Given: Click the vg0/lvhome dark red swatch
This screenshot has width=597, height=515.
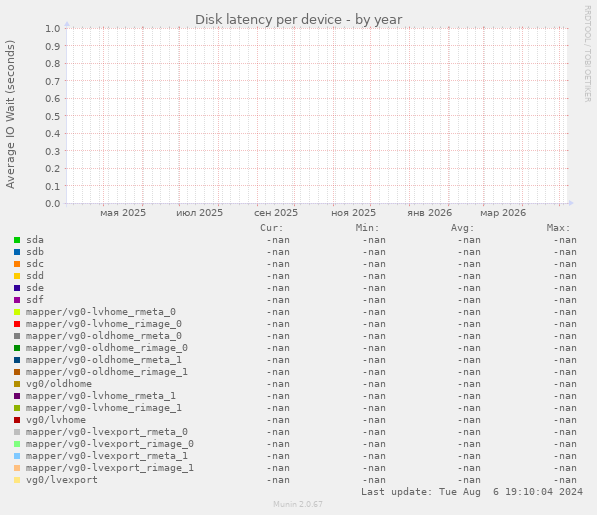Looking at the screenshot, I should coord(17,420).
